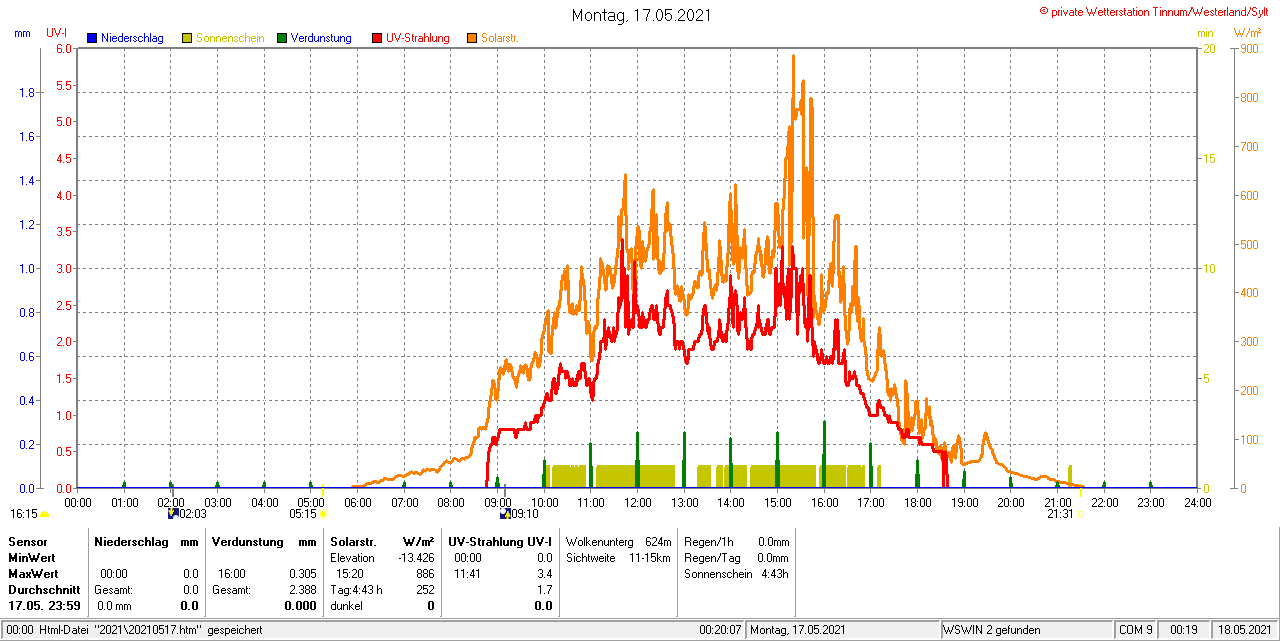Click the sunrise icon at 05:15
This screenshot has width=1280, height=641.
tap(323, 513)
